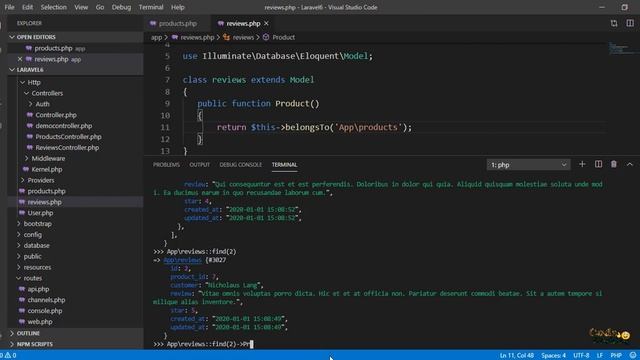
Task: Open channels.php route file
Action: pos(46,300)
